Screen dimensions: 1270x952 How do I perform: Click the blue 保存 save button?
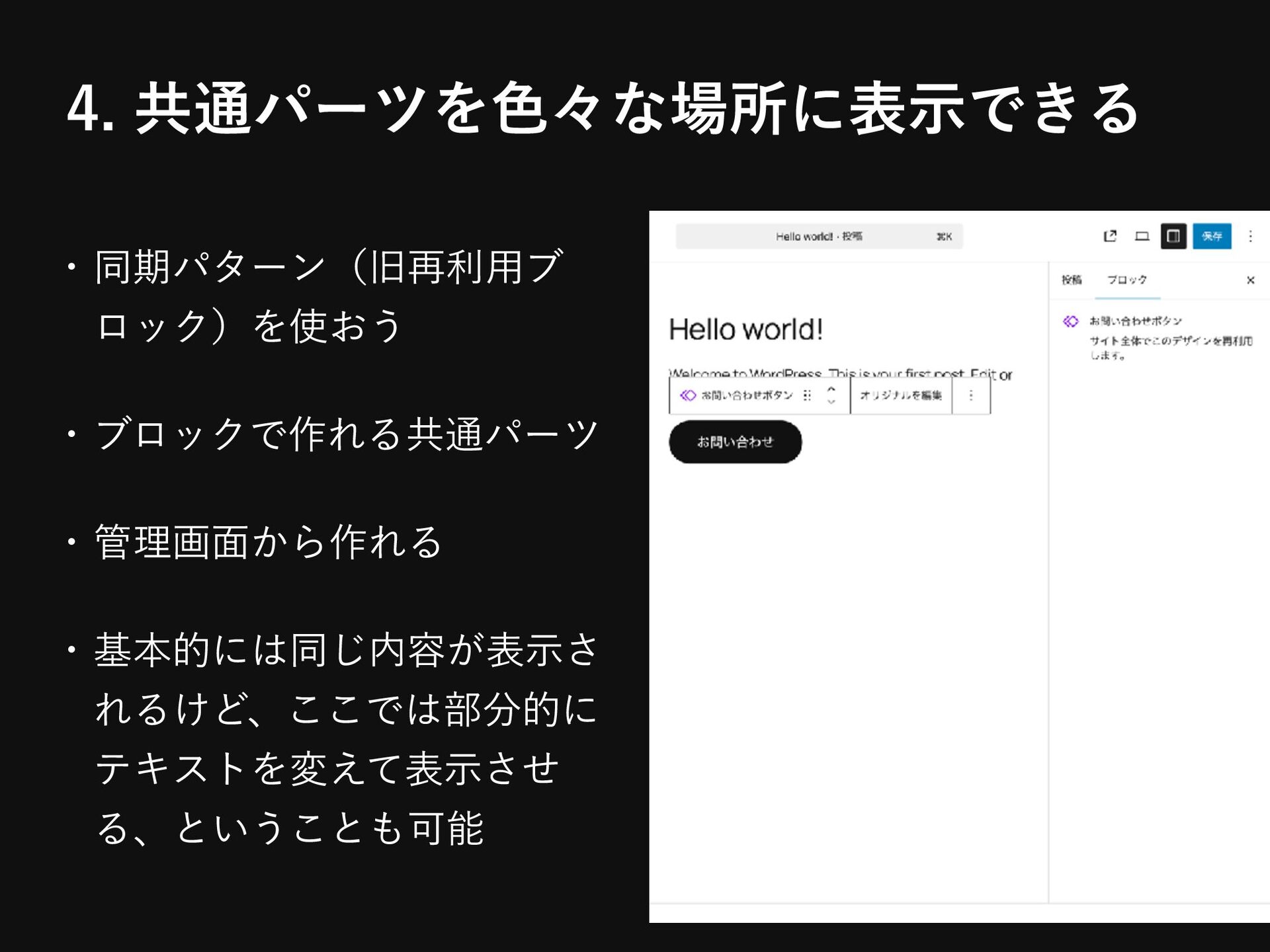click(x=1212, y=236)
